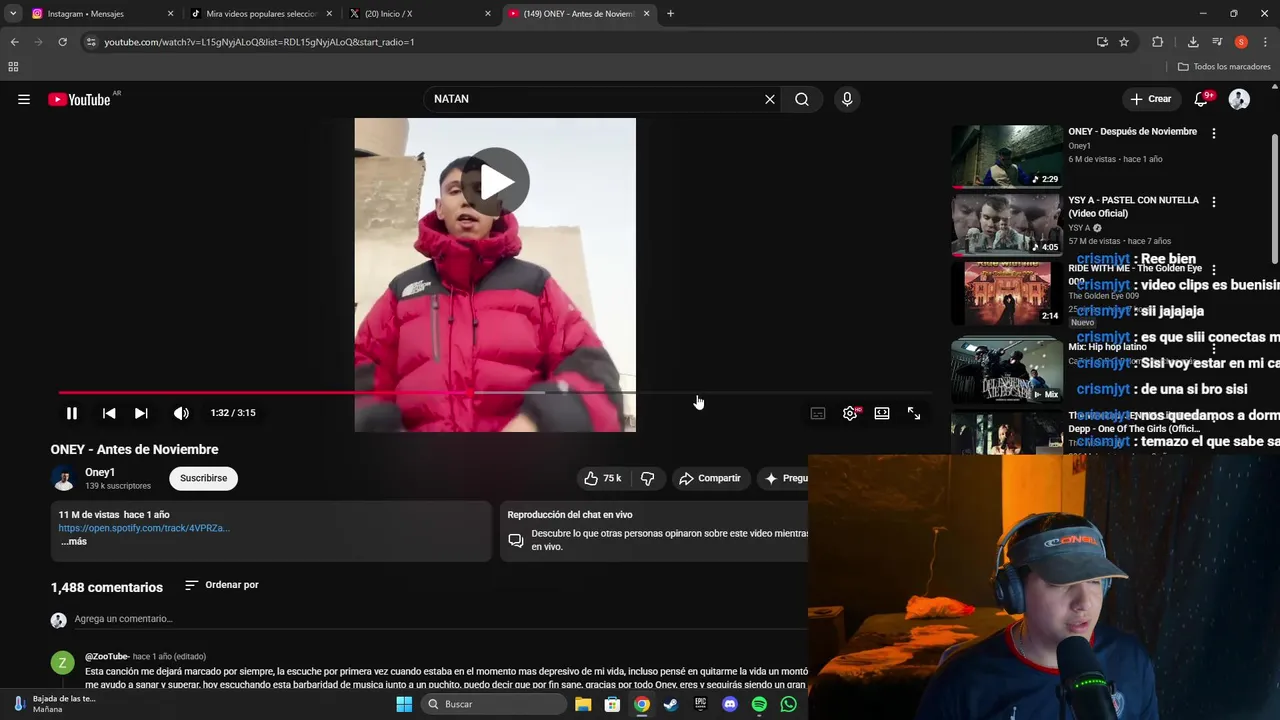Open WhatsApp from the taskbar
Viewport: 1280px width, 720px height.
[789, 704]
